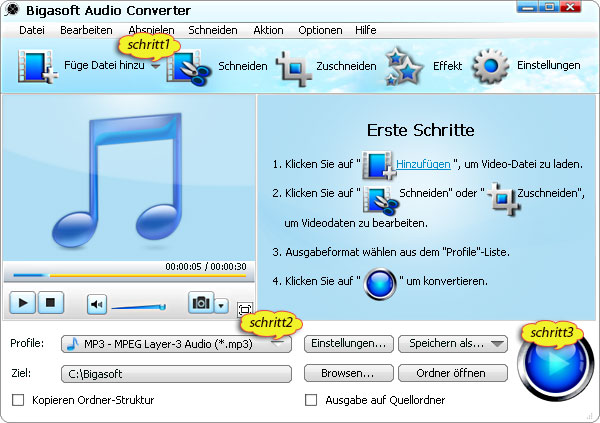Click the Füge Datei hinzu label
Viewport: 600px width, 423px height.
click(104, 65)
